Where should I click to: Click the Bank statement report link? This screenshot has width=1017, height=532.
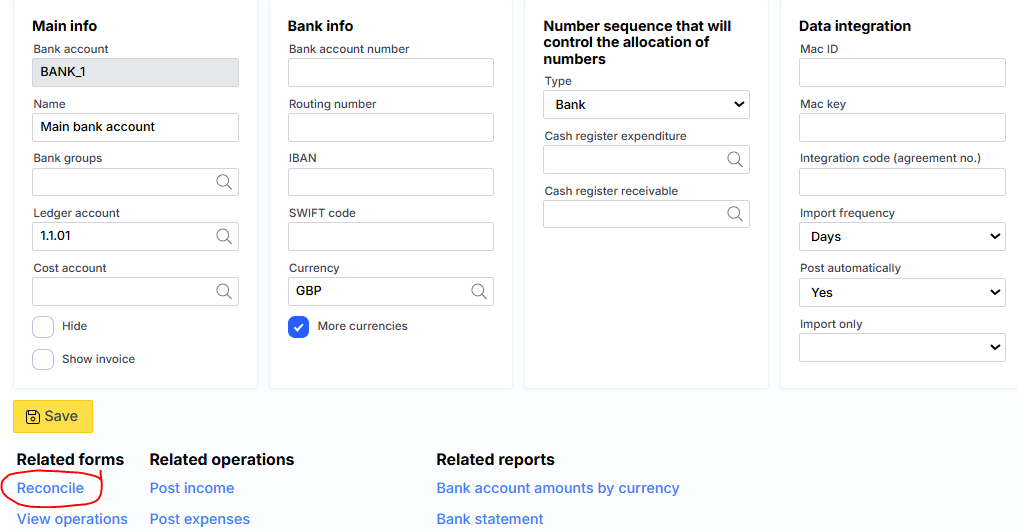pyautogui.click(x=490, y=519)
